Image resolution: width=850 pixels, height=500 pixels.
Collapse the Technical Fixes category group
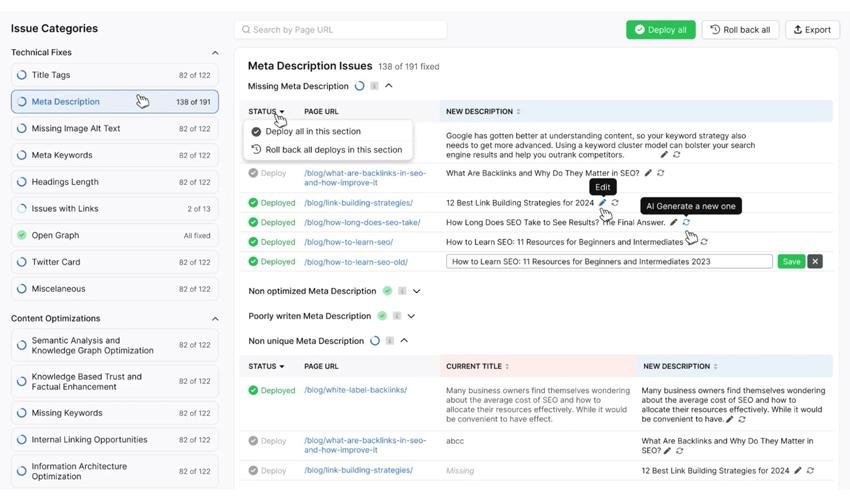[x=214, y=52]
